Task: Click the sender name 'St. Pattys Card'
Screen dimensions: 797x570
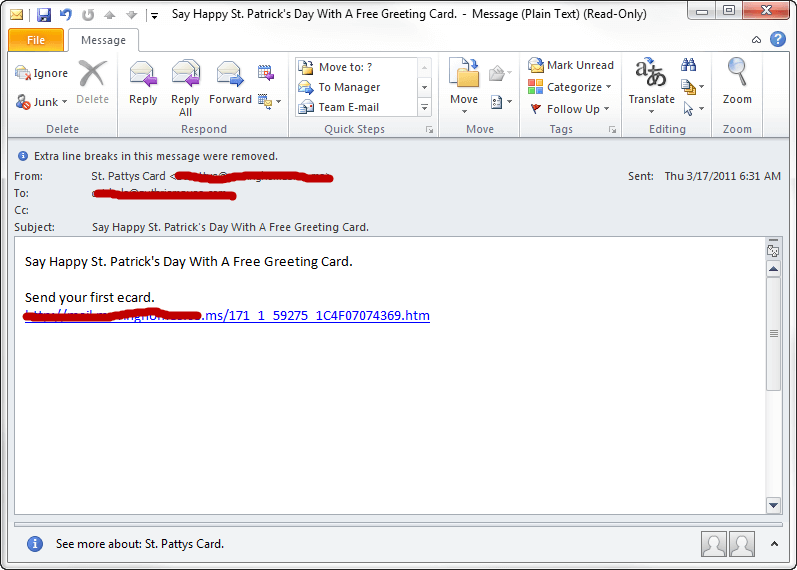Action: coord(128,176)
